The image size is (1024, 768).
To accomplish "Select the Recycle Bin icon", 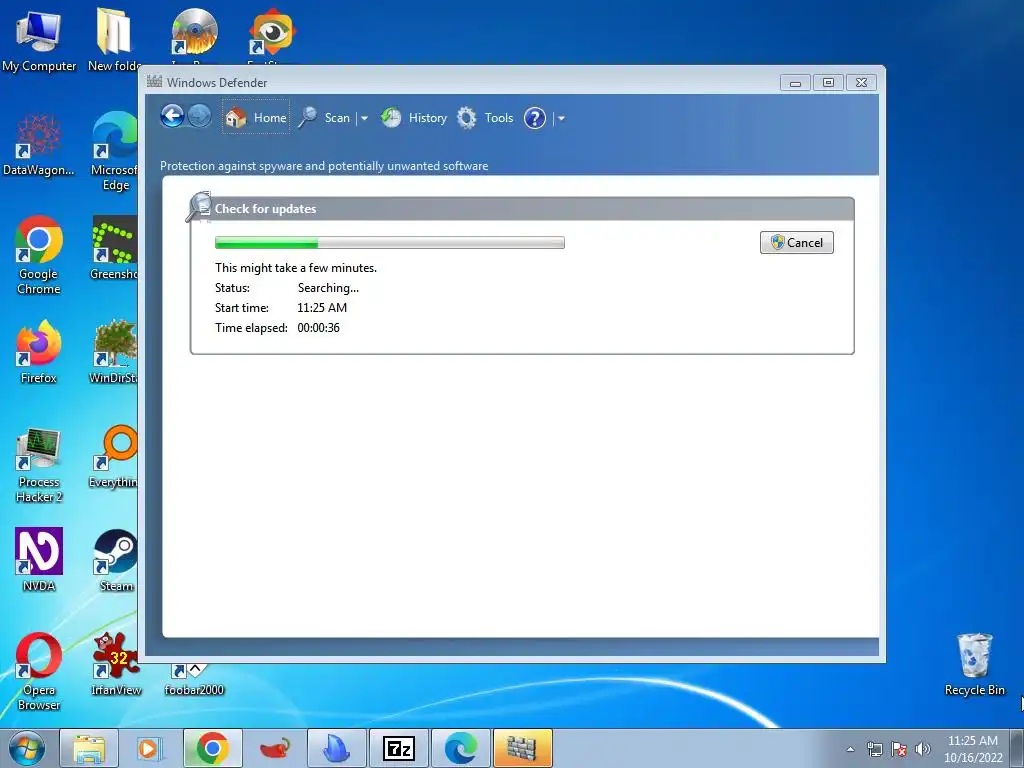I will tap(974, 664).
